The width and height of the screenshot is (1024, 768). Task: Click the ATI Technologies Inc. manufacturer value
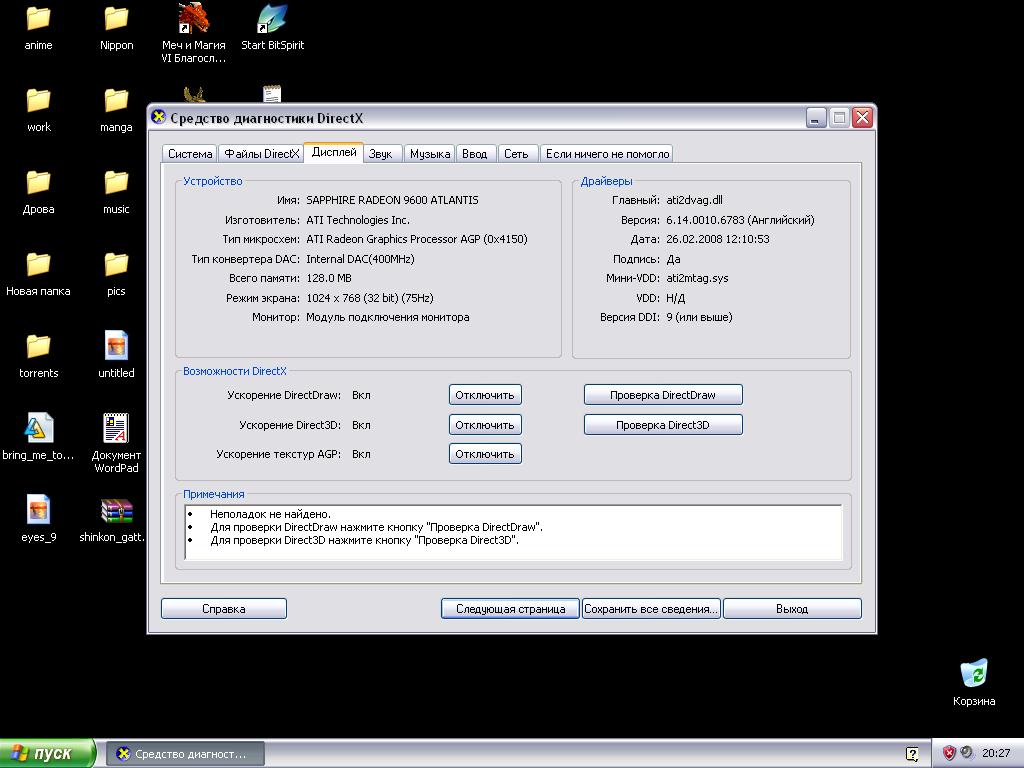pyautogui.click(x=358, y=220)
